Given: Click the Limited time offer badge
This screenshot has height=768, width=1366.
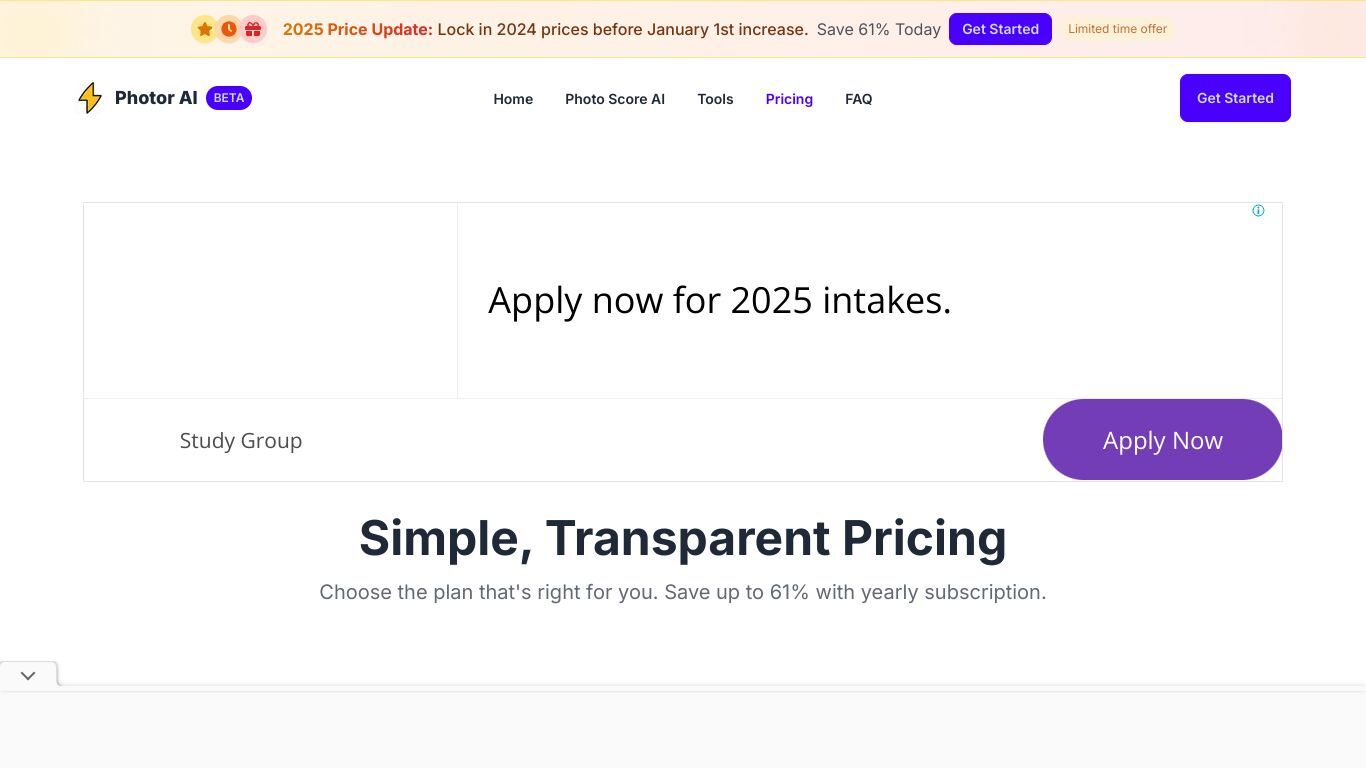Looking at the screenshot, I should click(1117, 29).
